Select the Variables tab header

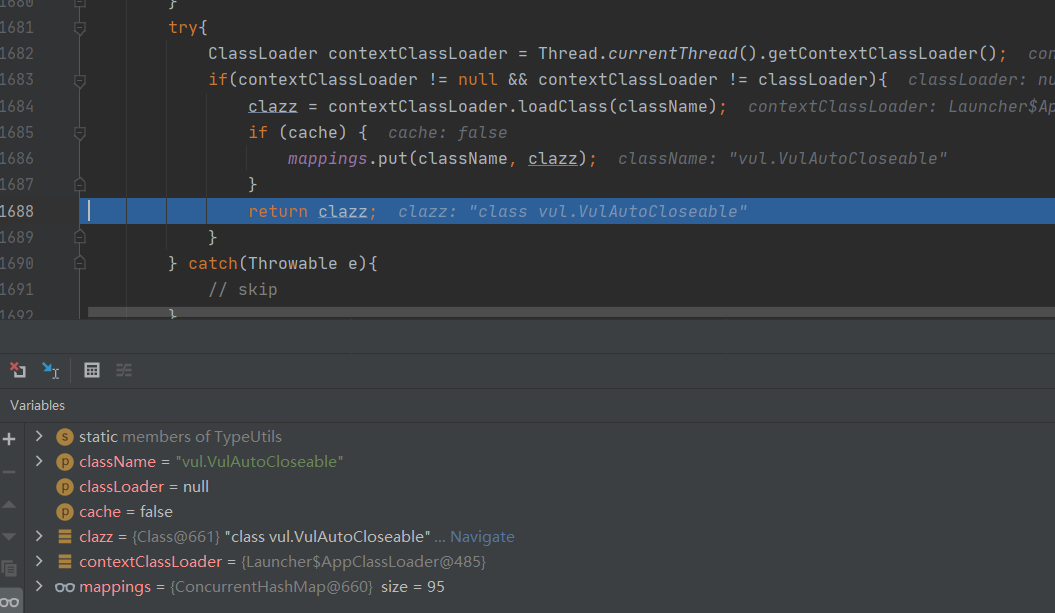coord(38,405)
